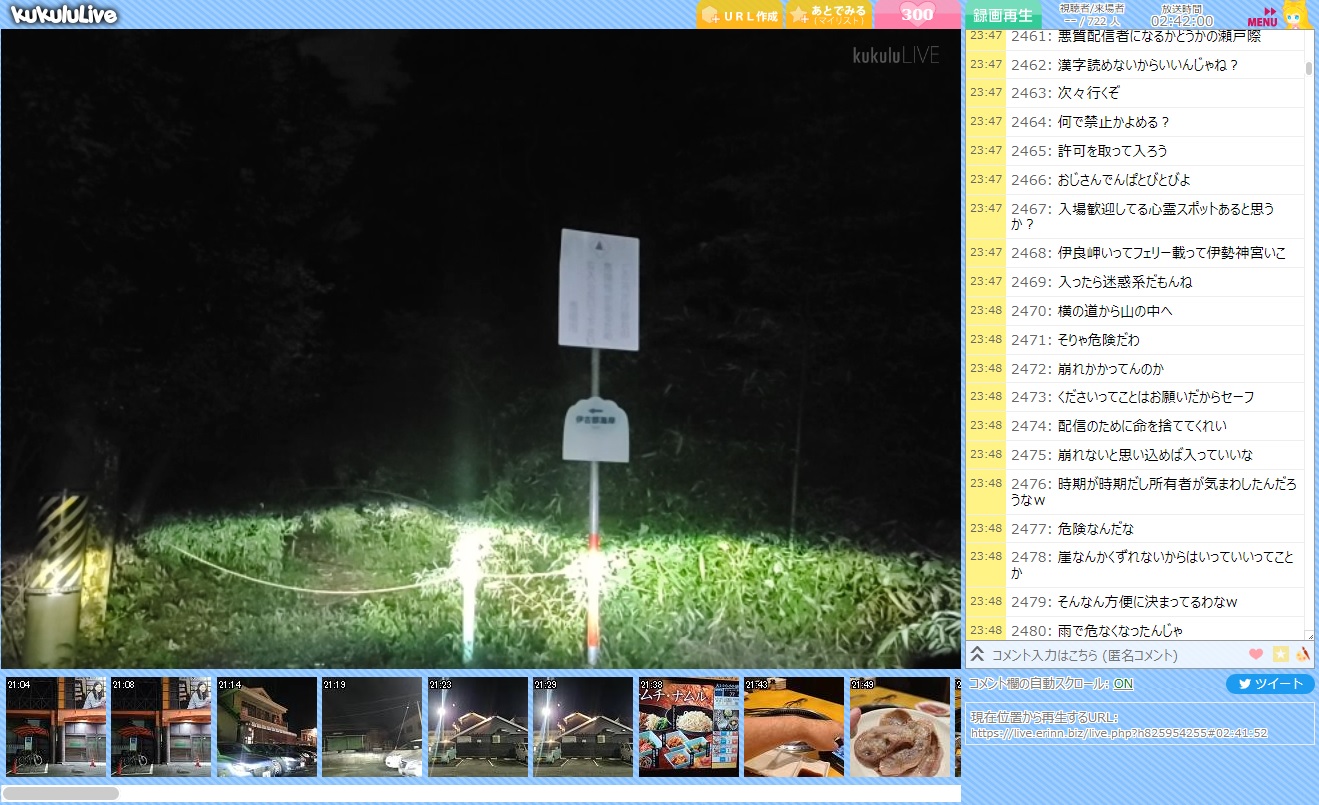Click the kukuluLive logo
This screenshot has height=805, width=1319.
[64, 14]
